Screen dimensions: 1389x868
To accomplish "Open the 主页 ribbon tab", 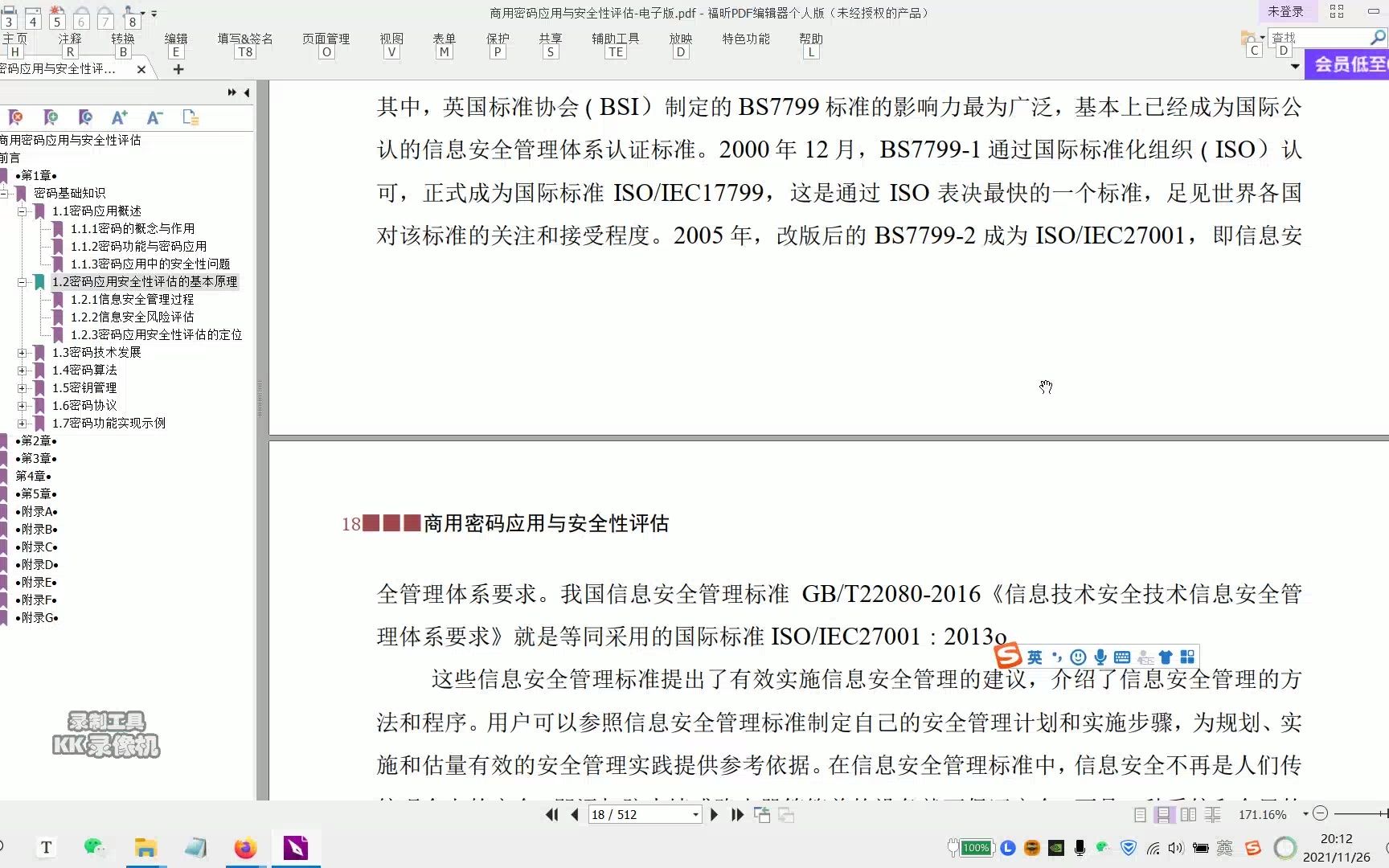I will [x=14, y=39].
